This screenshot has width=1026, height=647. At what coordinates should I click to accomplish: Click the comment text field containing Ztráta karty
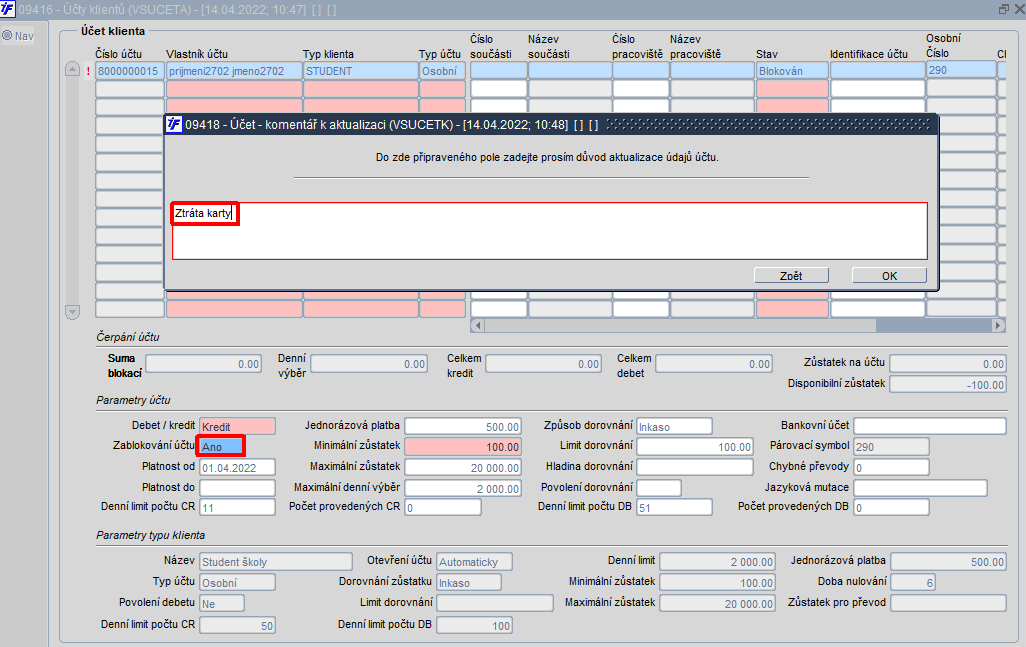click(550, 231)
